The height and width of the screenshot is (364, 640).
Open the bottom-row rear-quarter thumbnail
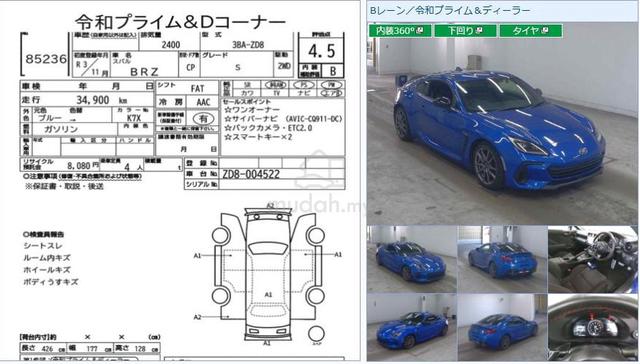point(502,327)
